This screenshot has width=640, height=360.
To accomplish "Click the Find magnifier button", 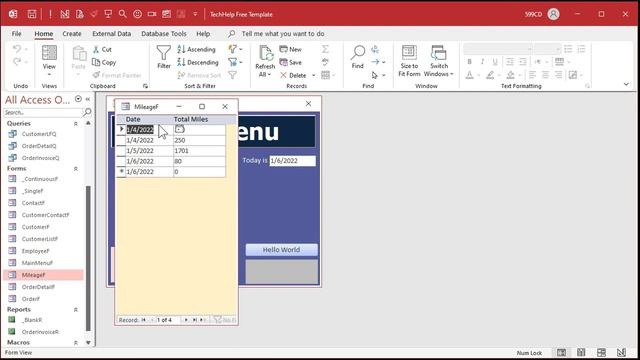I will pos(358,57).
